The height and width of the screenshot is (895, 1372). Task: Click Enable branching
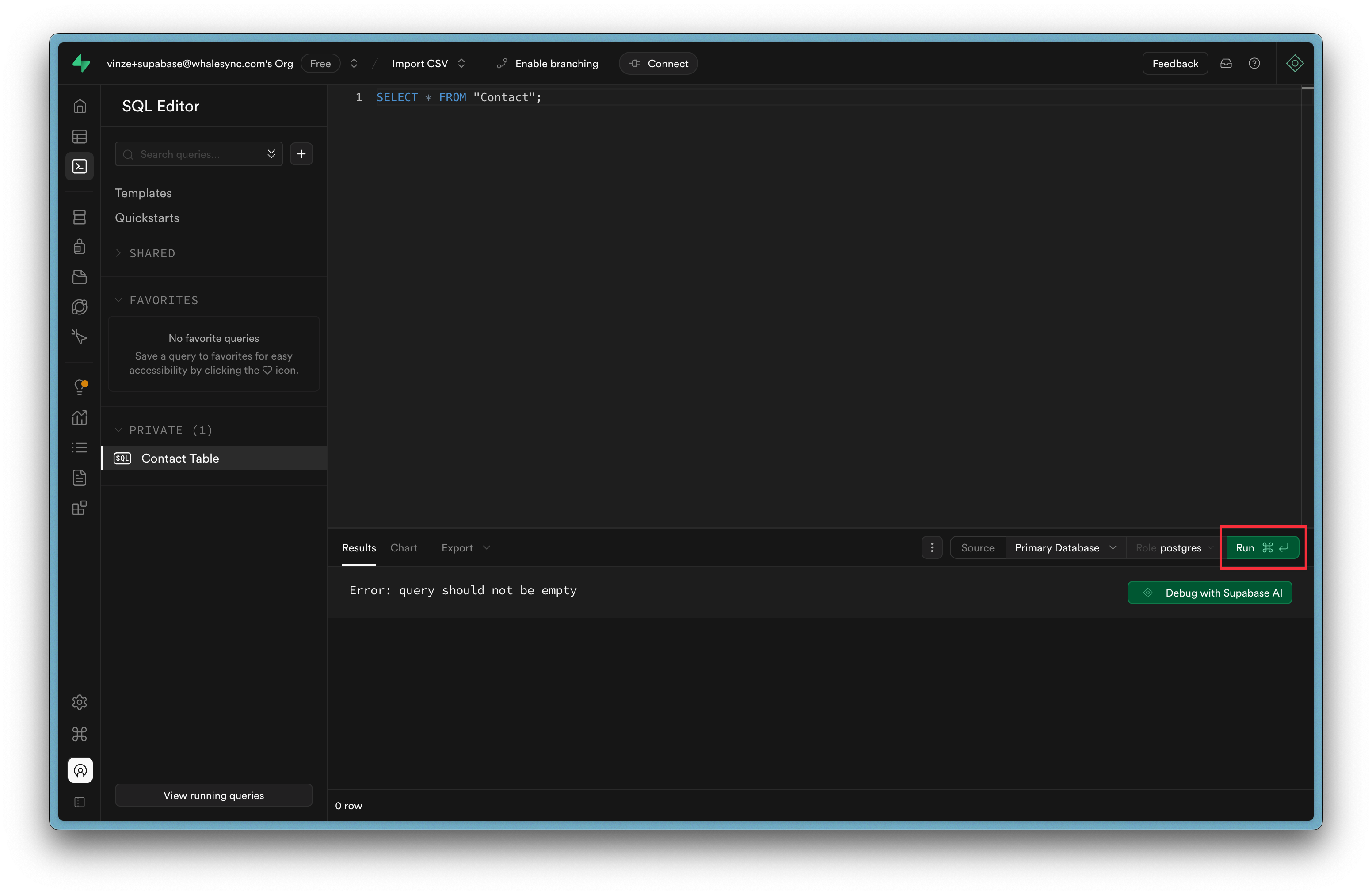tap(548, 63)
